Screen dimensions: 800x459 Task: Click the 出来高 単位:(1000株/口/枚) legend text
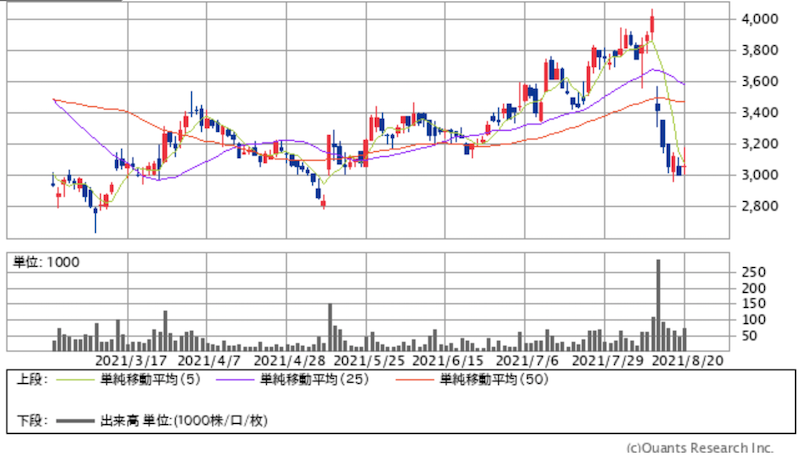coord(184,421)
